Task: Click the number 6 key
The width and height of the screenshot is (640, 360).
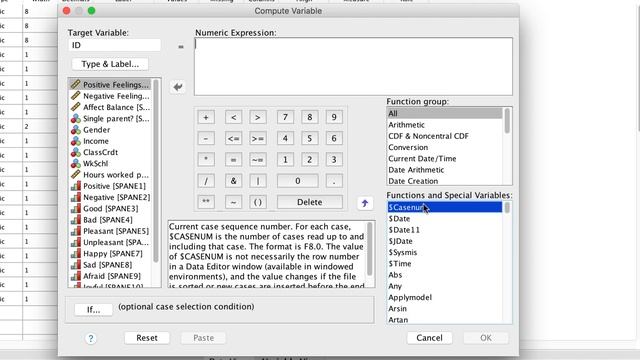Action: pyautogui.click(x=334, y=139)
